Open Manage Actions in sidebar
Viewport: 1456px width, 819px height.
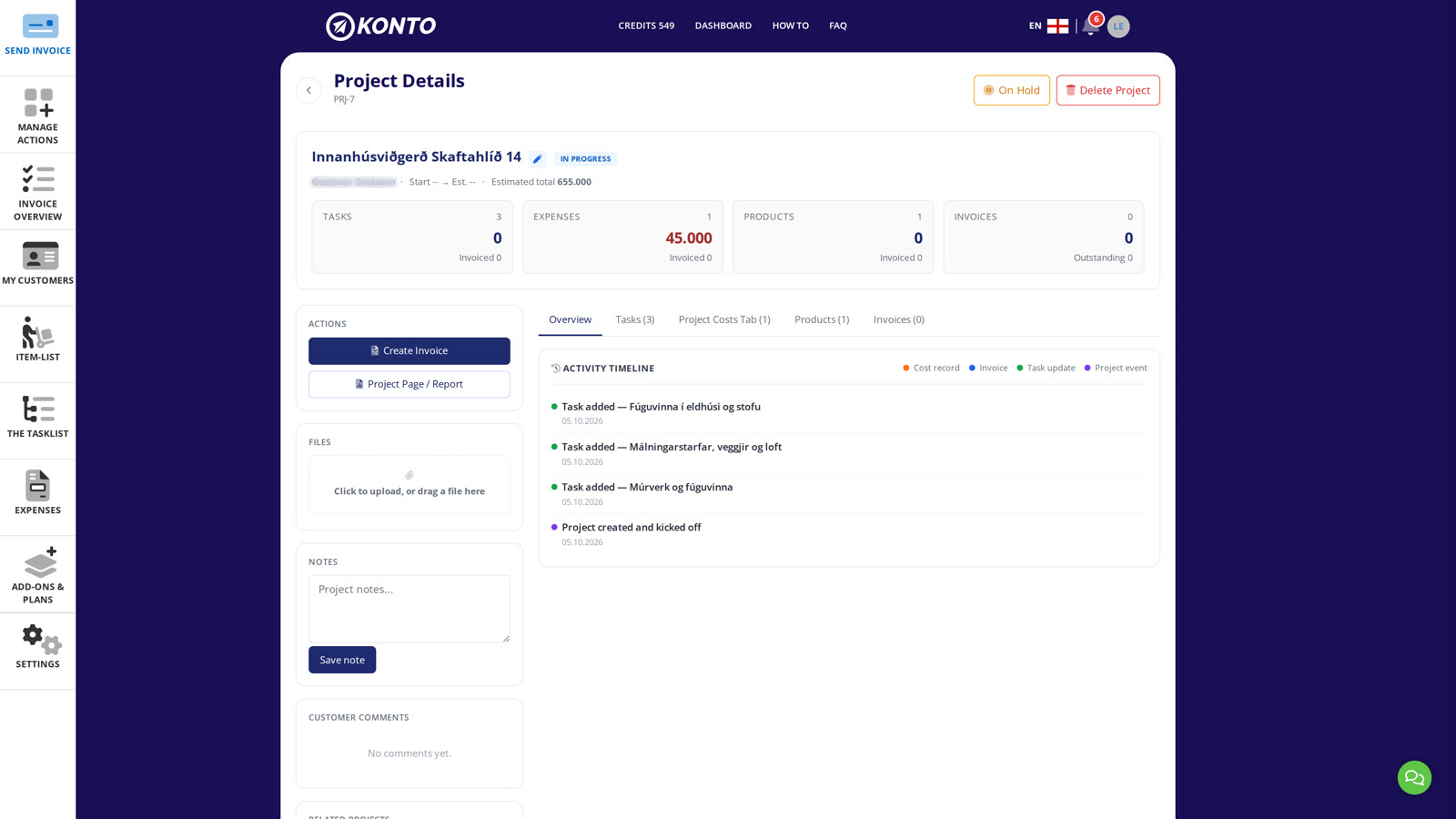point(37,116)
